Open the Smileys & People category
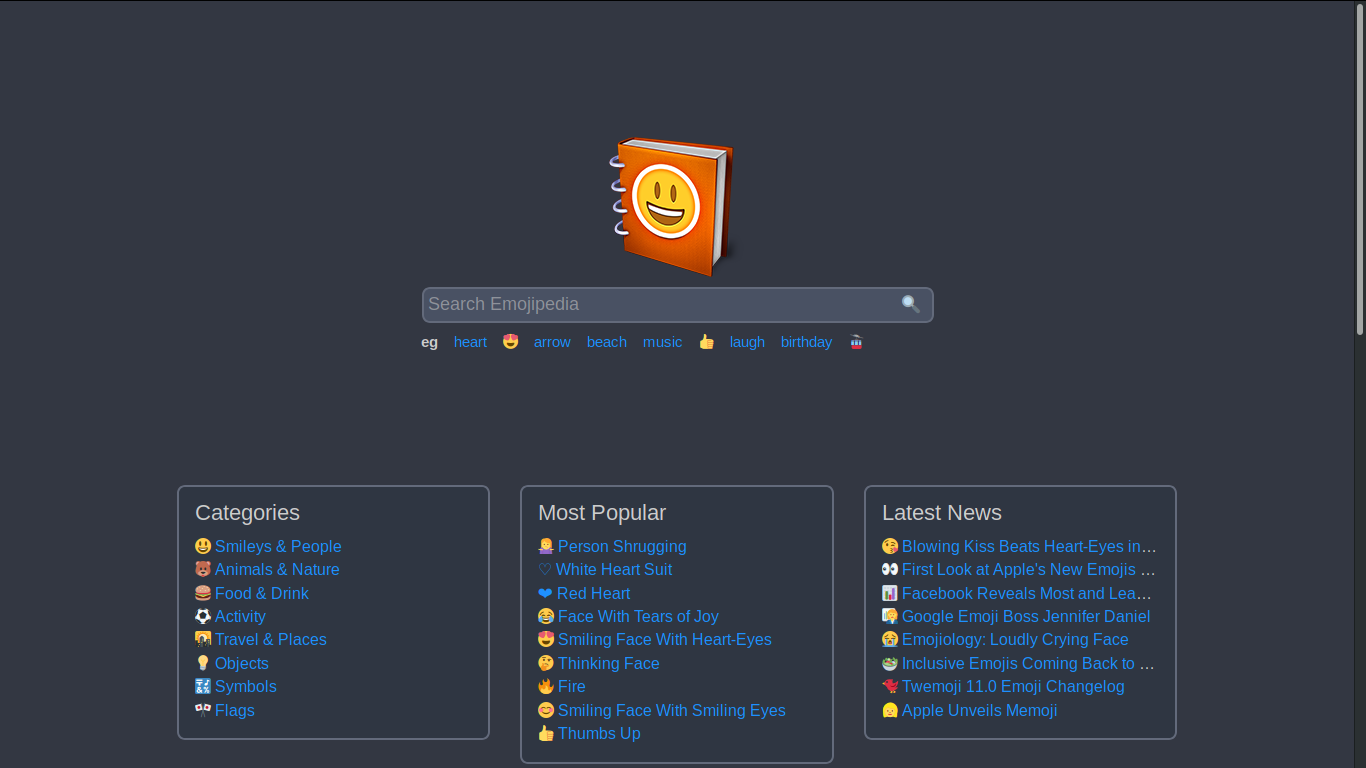 click(x=278, y=546)
